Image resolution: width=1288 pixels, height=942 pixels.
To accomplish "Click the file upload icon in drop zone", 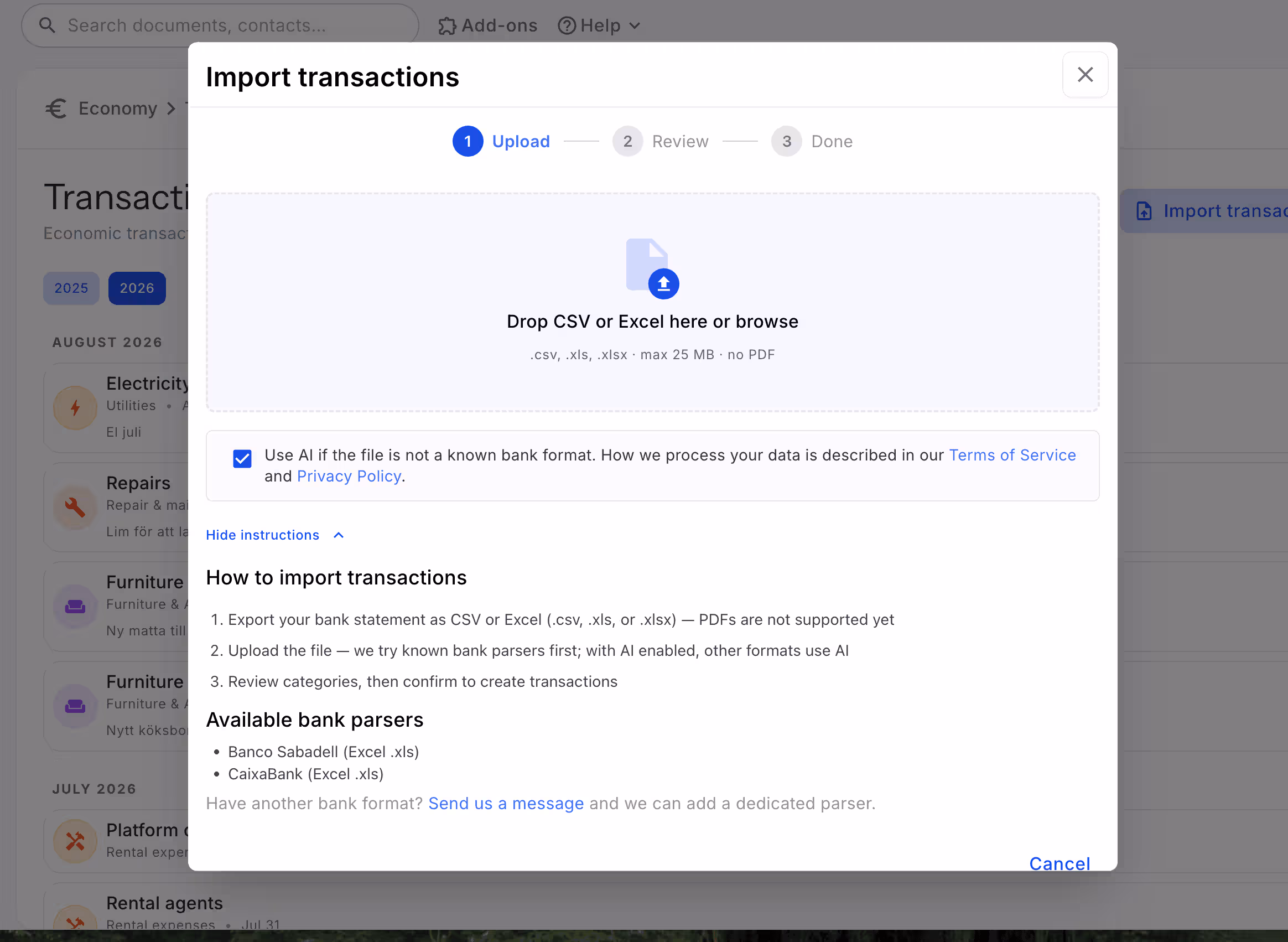I will pos(652,268).
